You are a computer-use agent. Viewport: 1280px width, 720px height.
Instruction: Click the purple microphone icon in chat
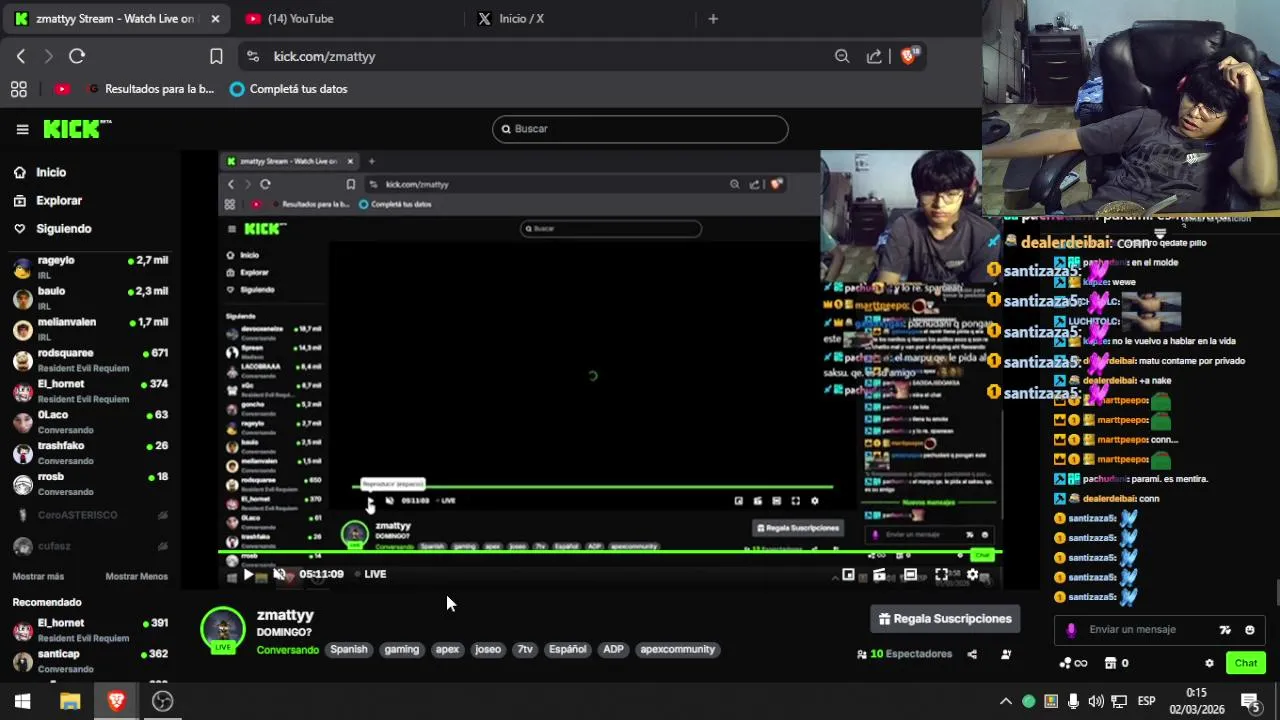tap(1071, 630)
